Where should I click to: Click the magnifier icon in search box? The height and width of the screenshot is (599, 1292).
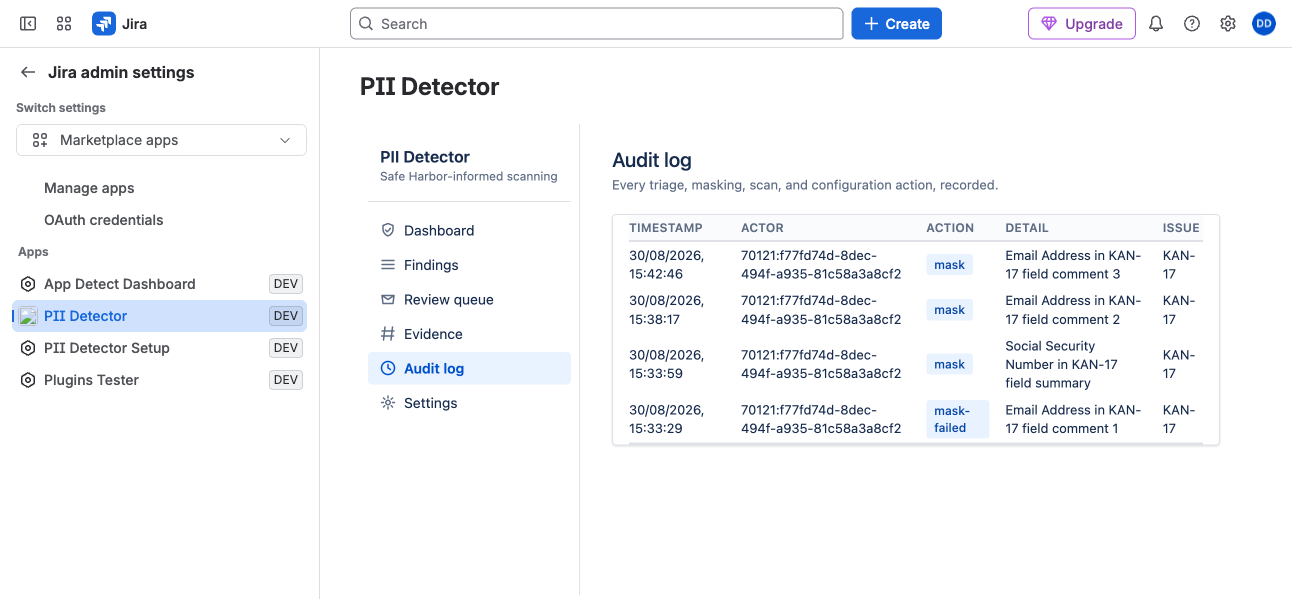click(367, 24)
